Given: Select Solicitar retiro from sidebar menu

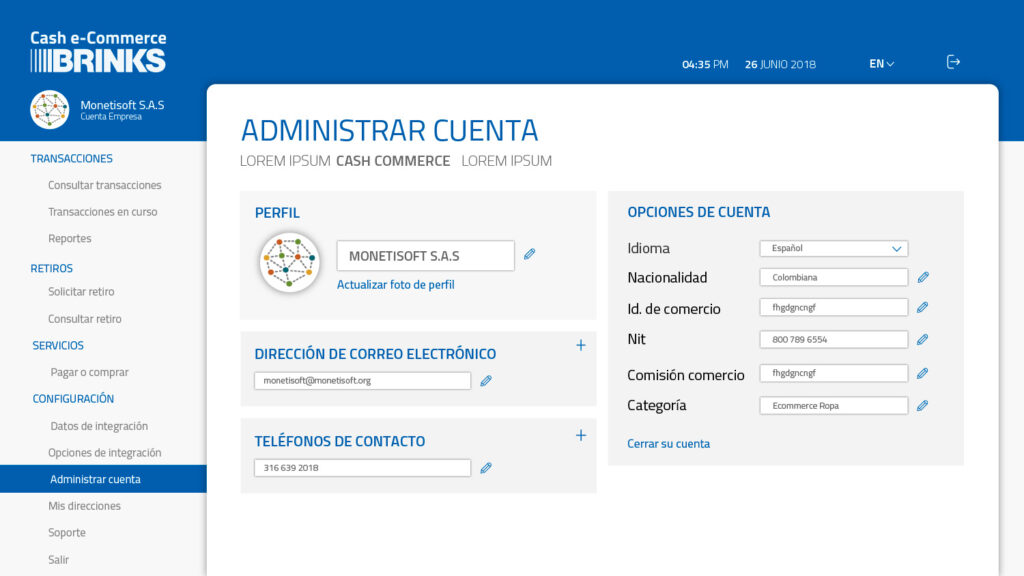Looking at the screenshot, I should point(81,292).
